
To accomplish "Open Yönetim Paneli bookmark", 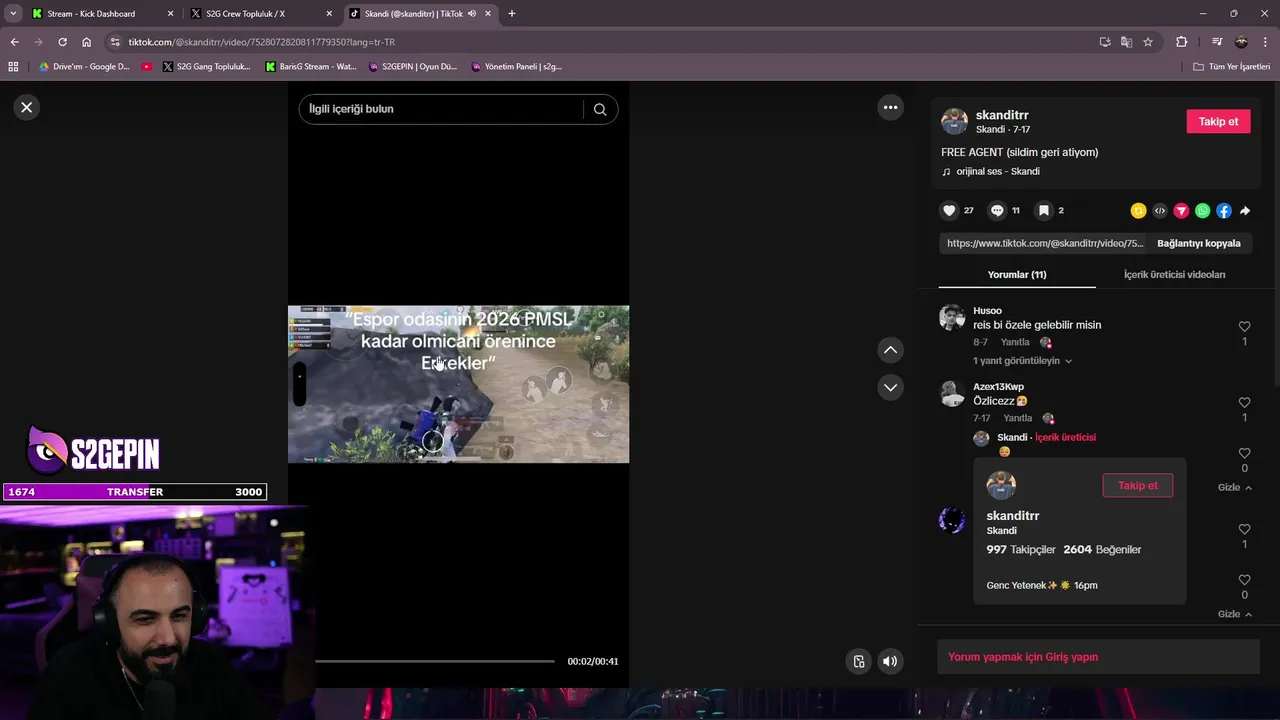I will [x=516, y=67].
